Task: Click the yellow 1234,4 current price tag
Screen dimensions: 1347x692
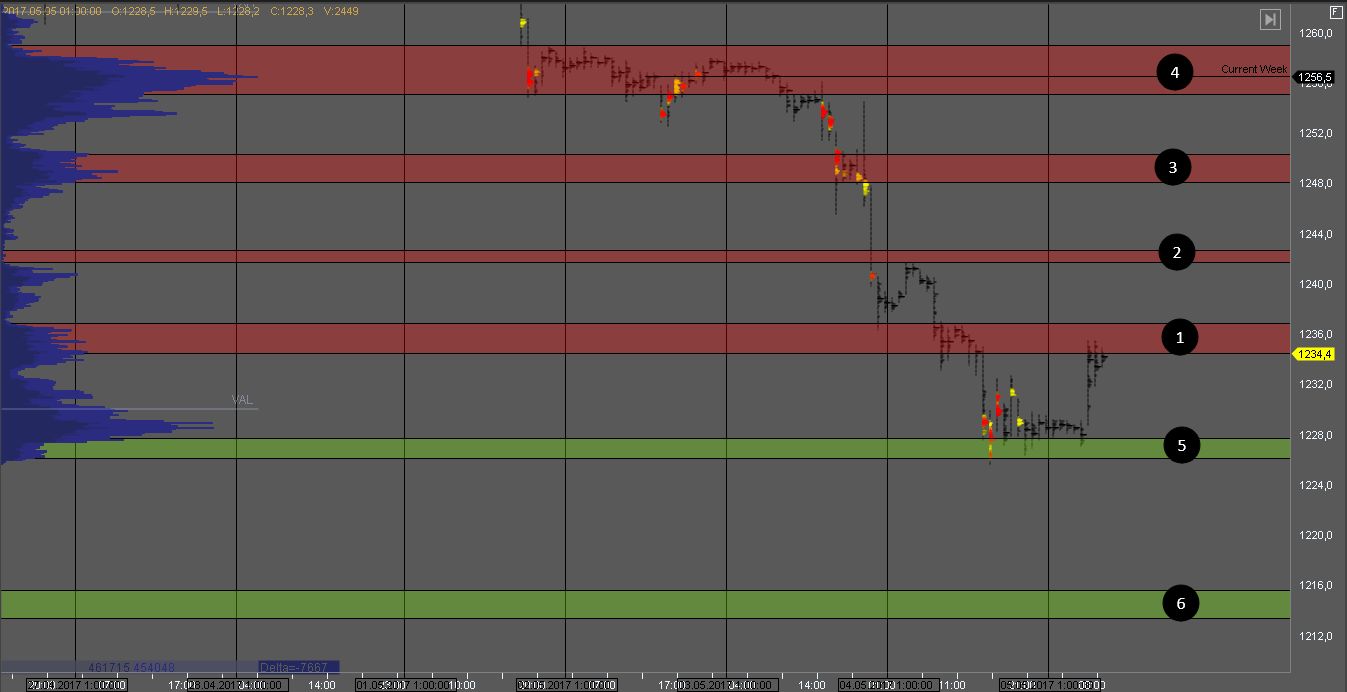Action: 1313,354
